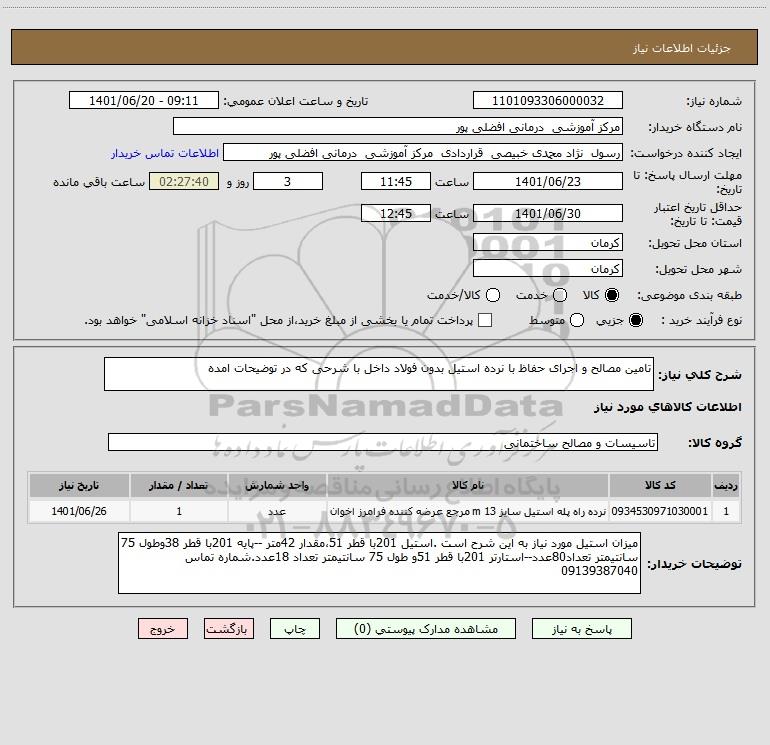This screenshot has height=745, width=770.
Task: Select the کالا/خدمت radio option
Action: pyautogui.click(x=493, y=295)
